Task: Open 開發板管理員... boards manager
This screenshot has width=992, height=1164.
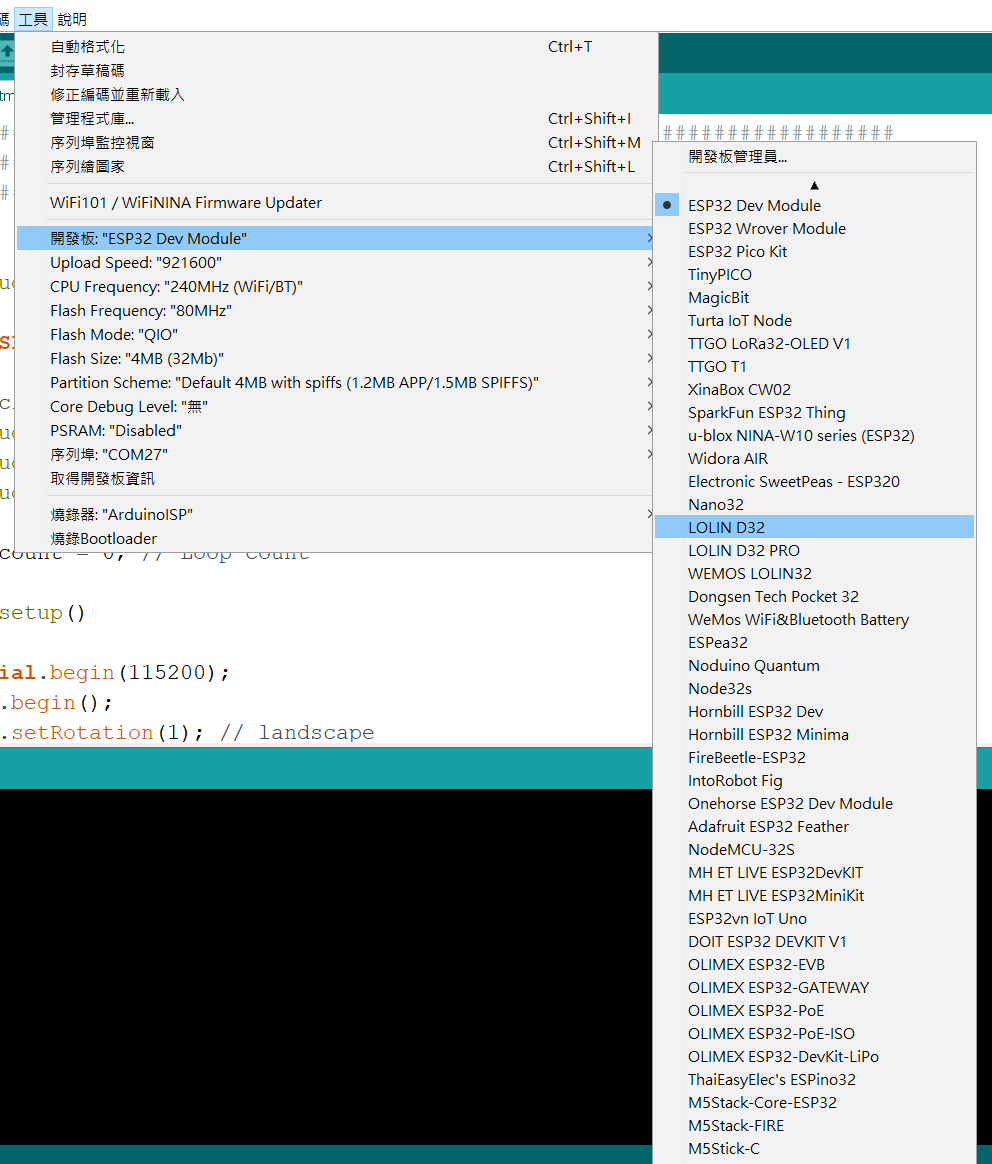Action: [815, 157]
